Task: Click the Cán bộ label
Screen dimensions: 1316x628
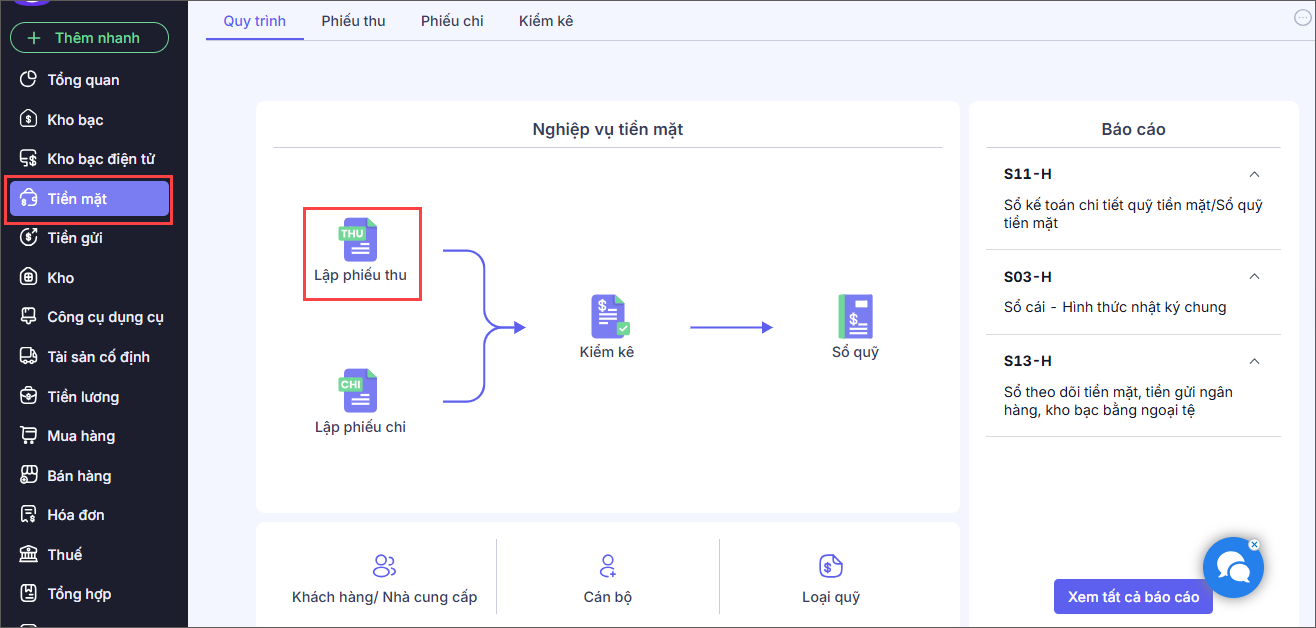Action: tap(608, 597)
